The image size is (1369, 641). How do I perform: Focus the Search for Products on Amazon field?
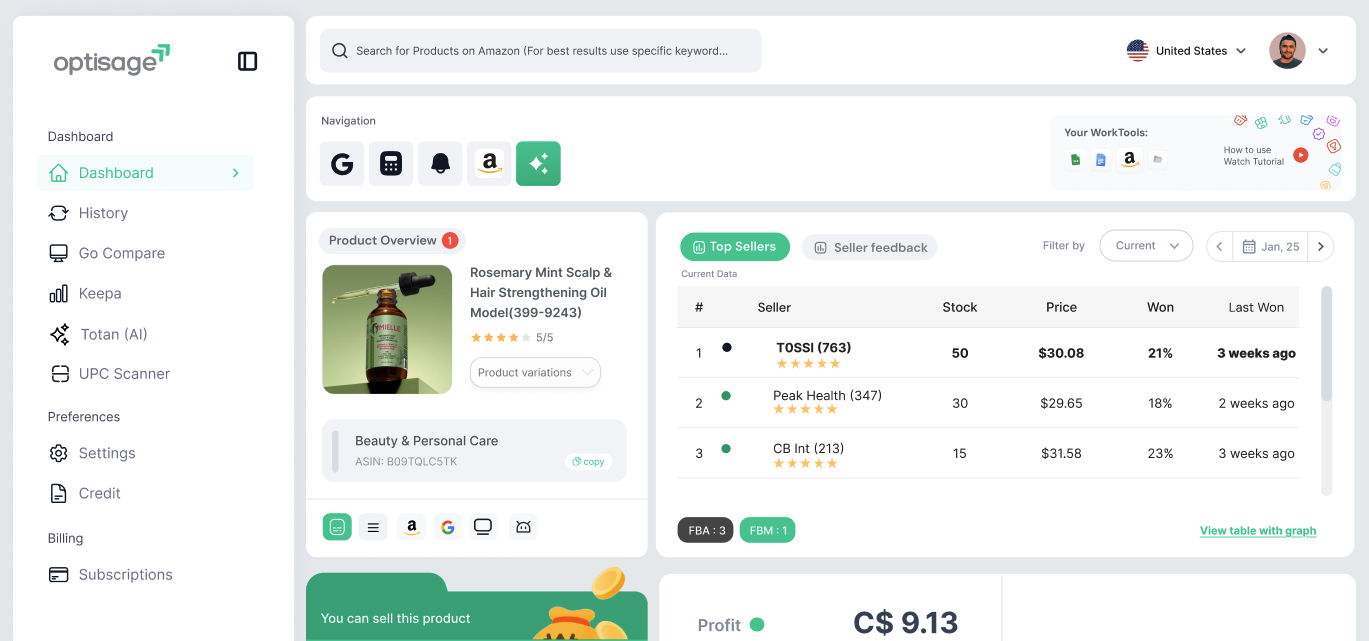click(540, 51)
